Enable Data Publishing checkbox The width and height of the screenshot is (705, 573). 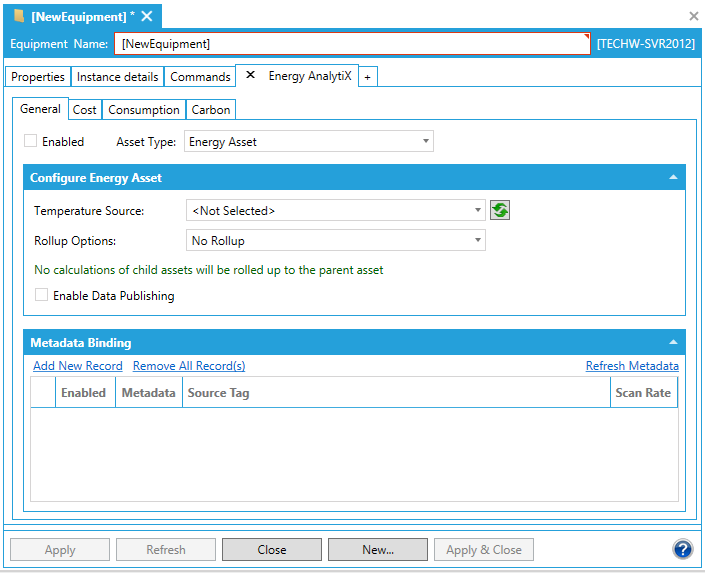pos(42,296)
